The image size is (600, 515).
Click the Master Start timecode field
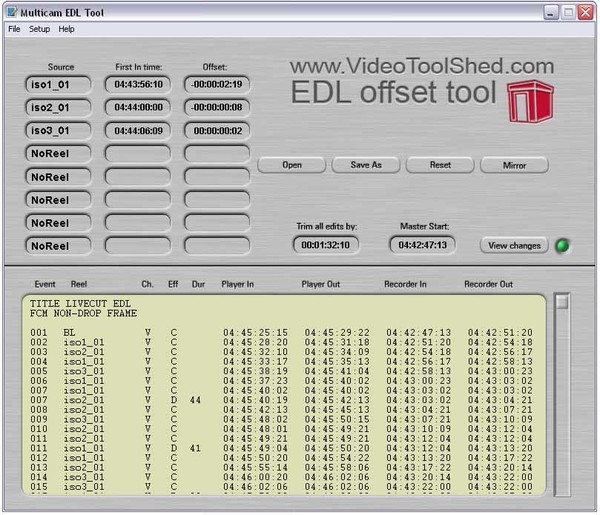coord(422,245)
